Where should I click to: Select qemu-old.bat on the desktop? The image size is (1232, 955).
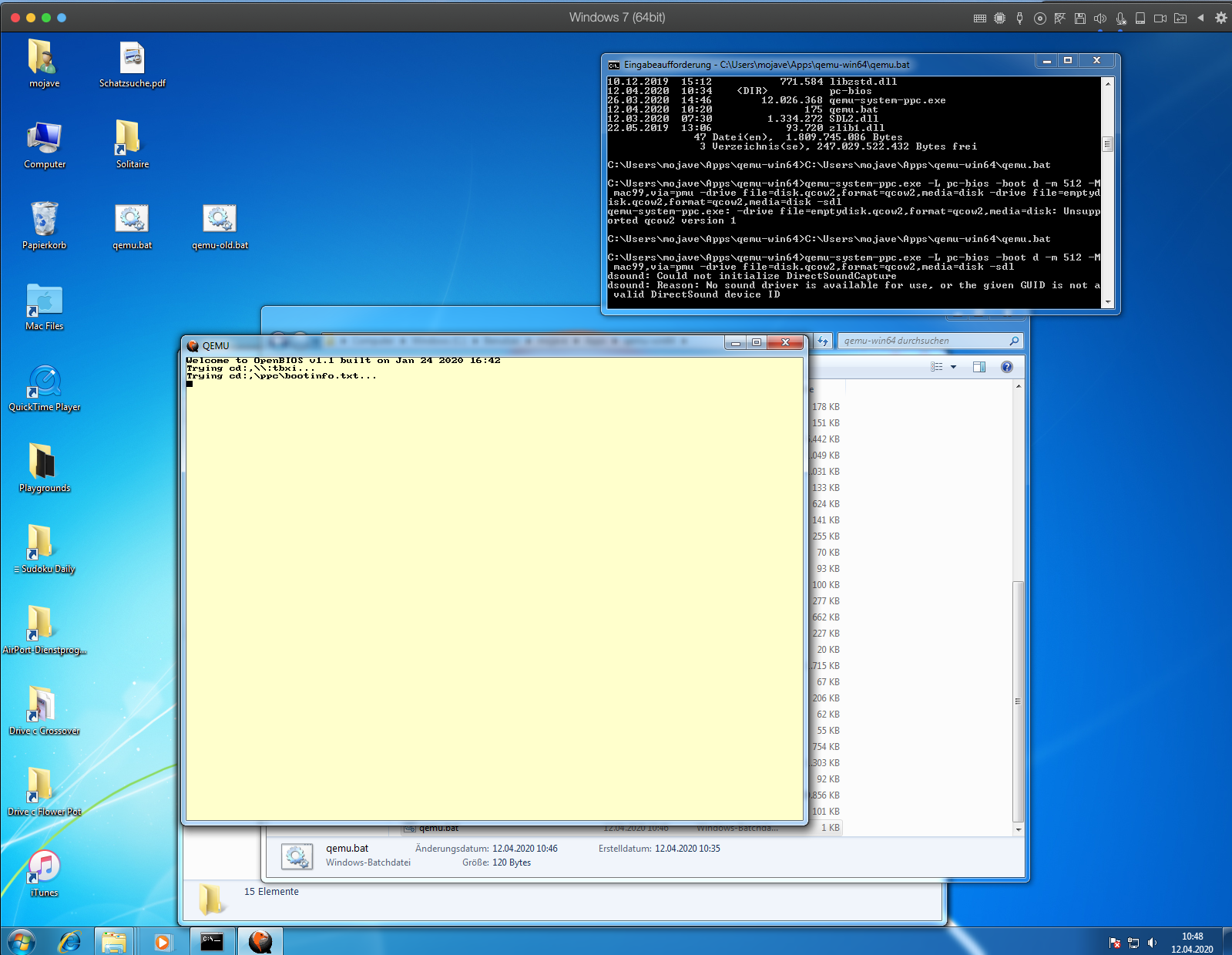[x=220, y=226]
